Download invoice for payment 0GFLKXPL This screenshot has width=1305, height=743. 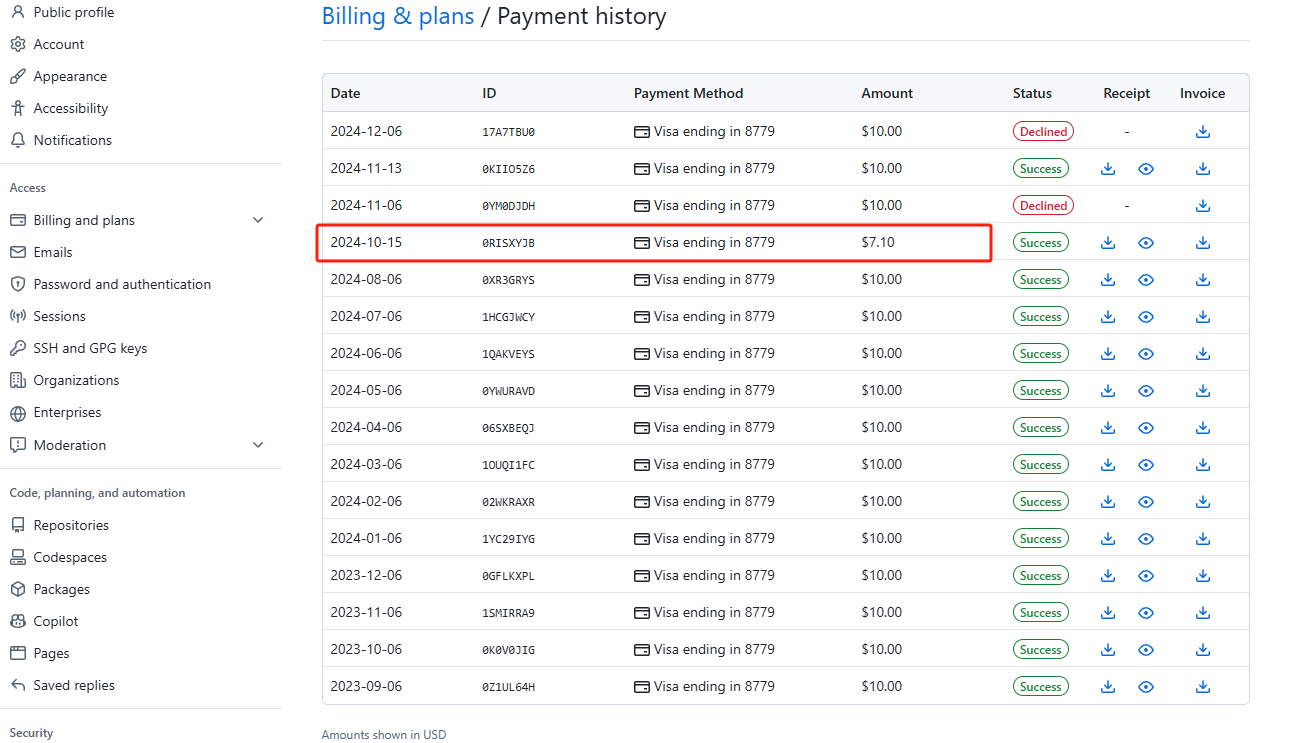pos(1203,576)
